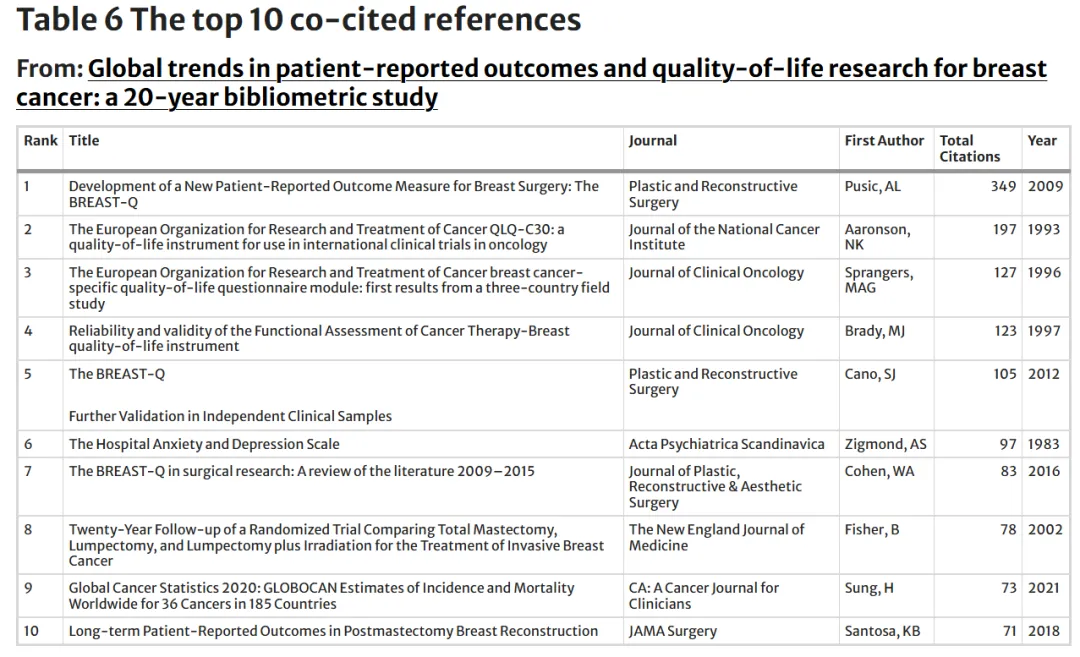Click the year '1997'

(x=1043, y=331)
